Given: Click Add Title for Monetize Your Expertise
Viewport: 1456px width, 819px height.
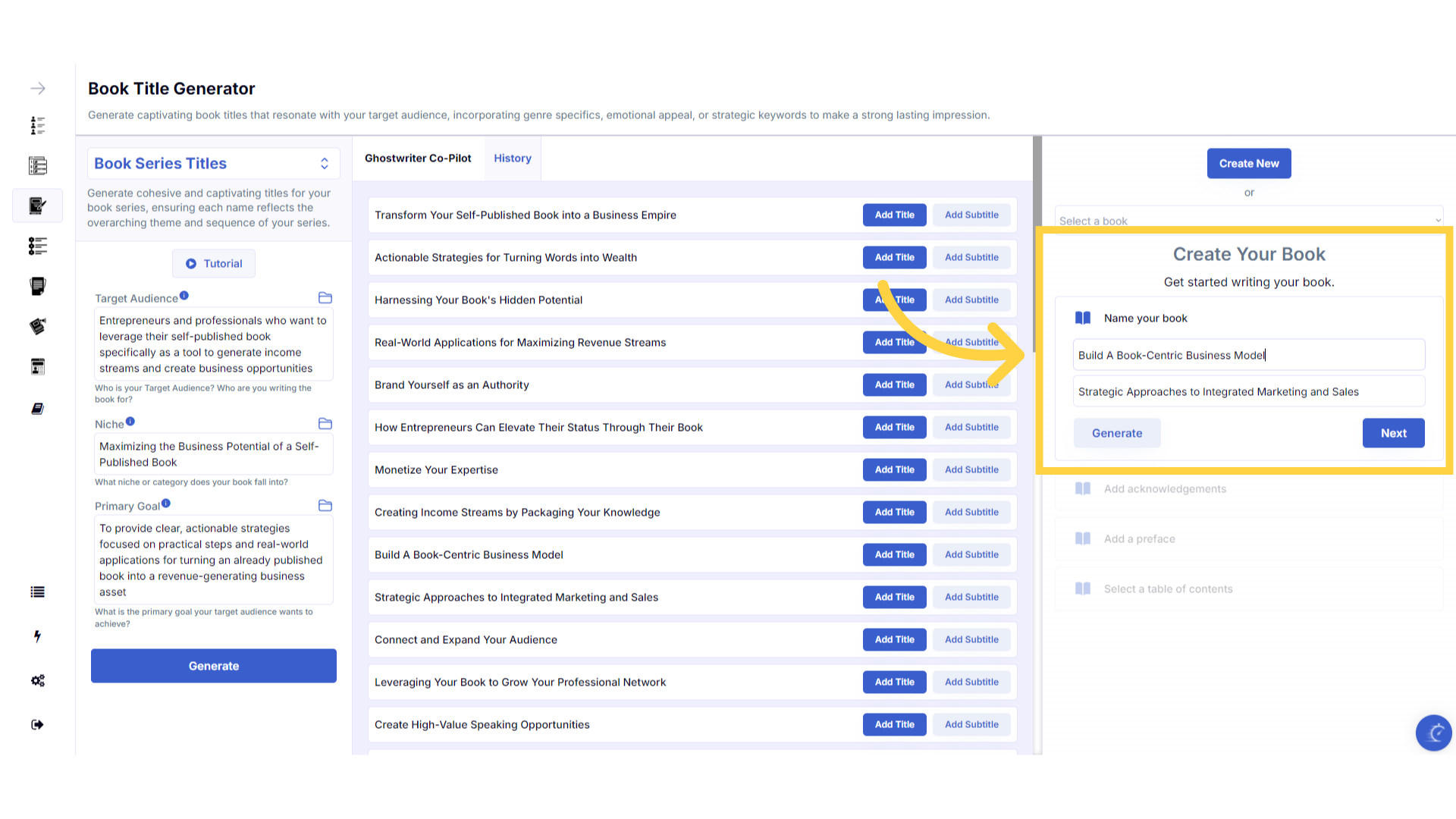Looking at the screenshot, I should (x=894, y=470).
